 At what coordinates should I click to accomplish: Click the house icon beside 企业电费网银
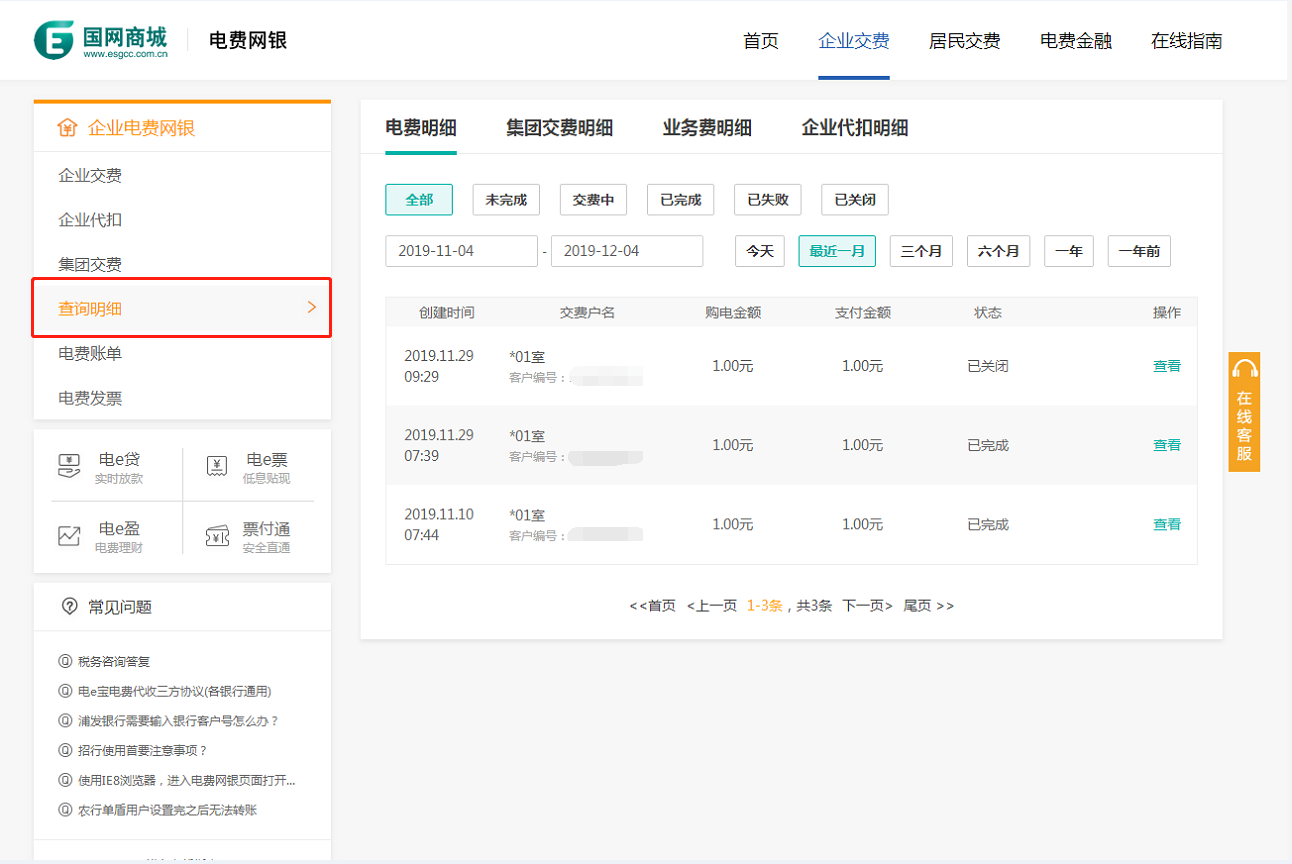tap(67, 128)
